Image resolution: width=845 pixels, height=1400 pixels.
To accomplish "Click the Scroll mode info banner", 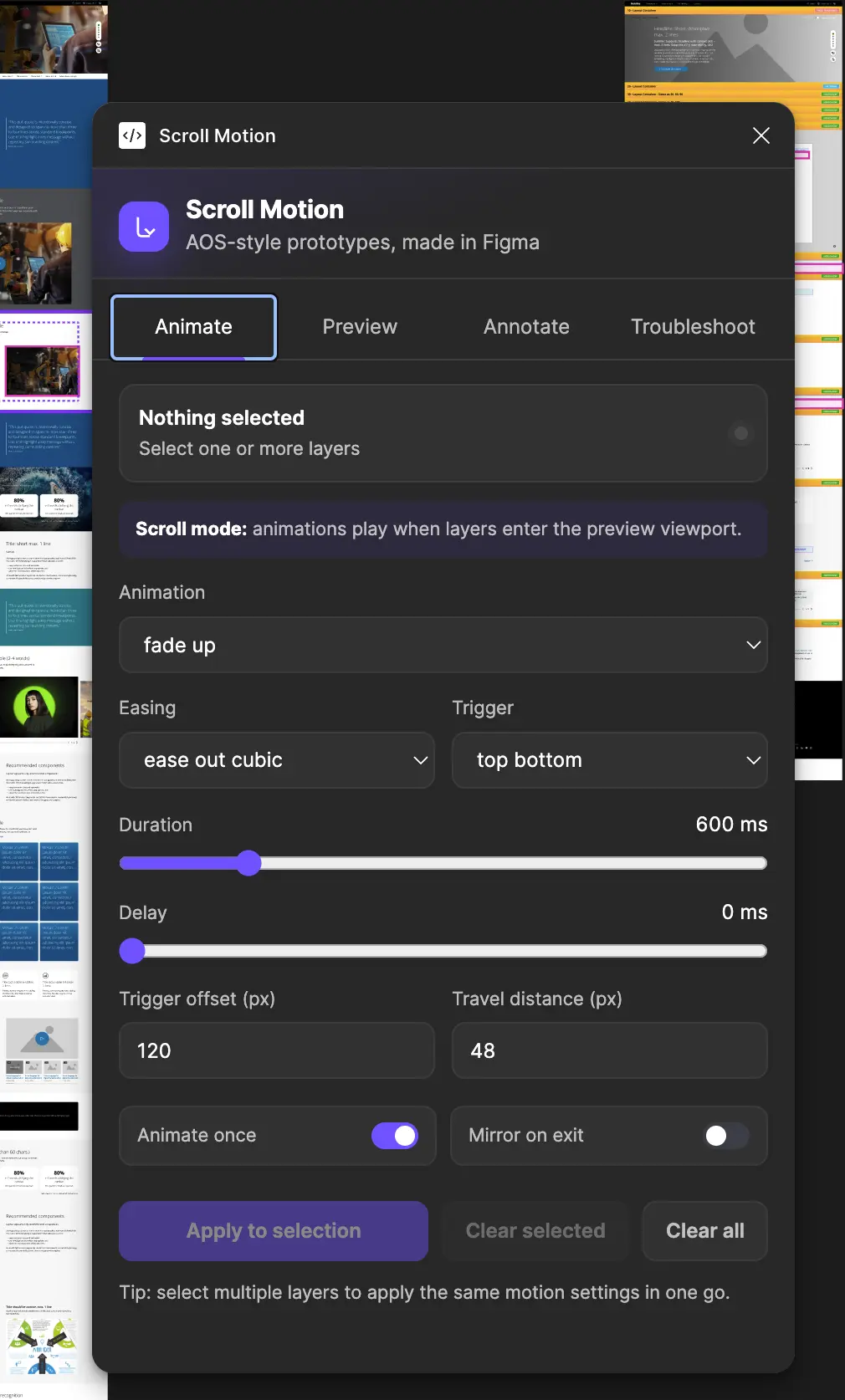I will coord(443,529).
